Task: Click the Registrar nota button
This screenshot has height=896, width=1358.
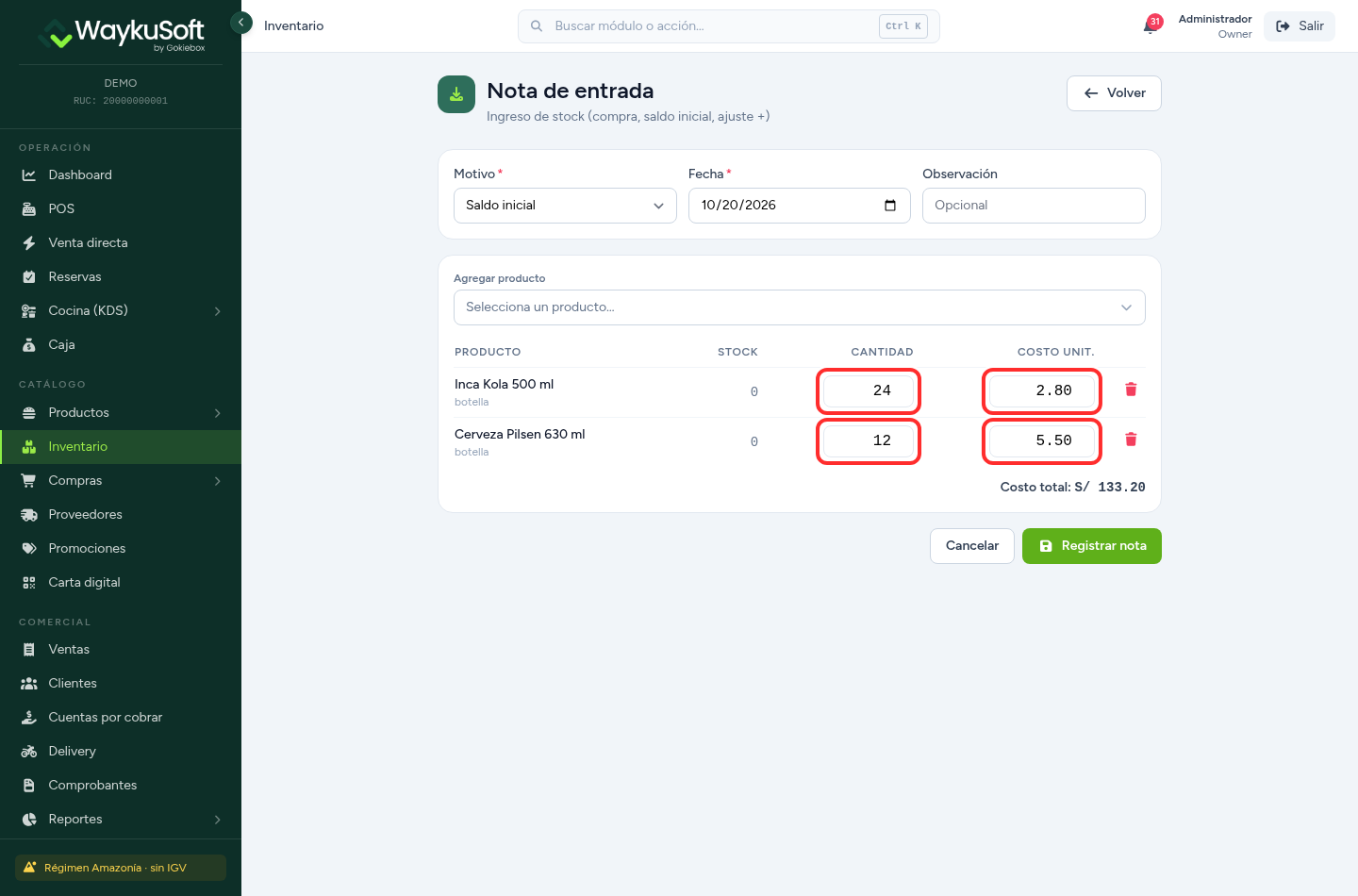Action: point(1092,546)
